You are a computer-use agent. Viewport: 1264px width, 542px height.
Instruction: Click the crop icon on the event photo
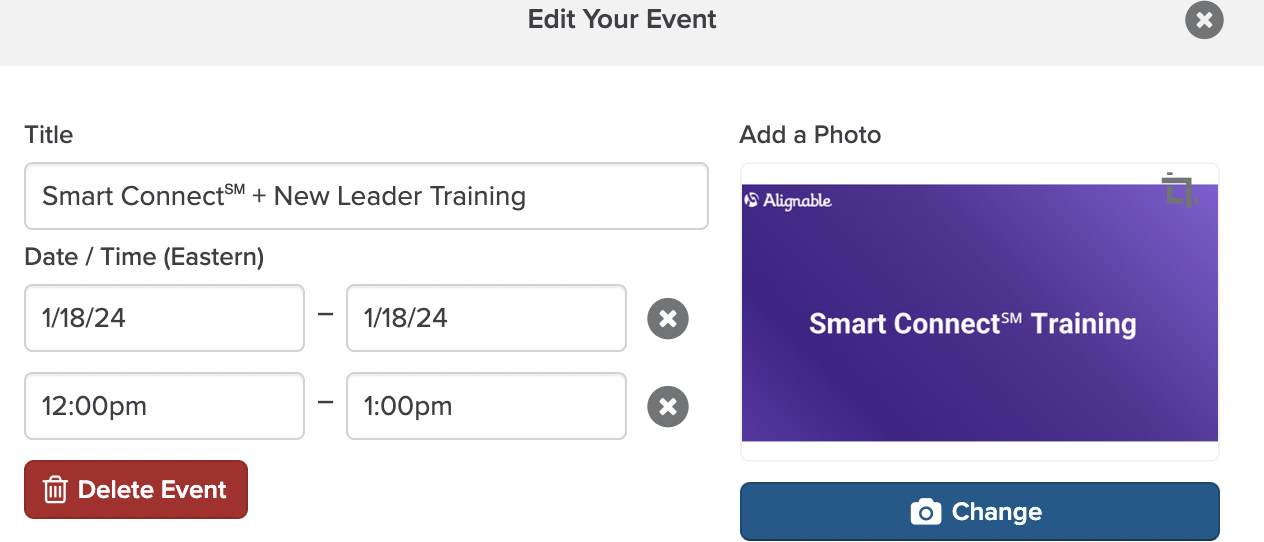(x=1180, y=190)
